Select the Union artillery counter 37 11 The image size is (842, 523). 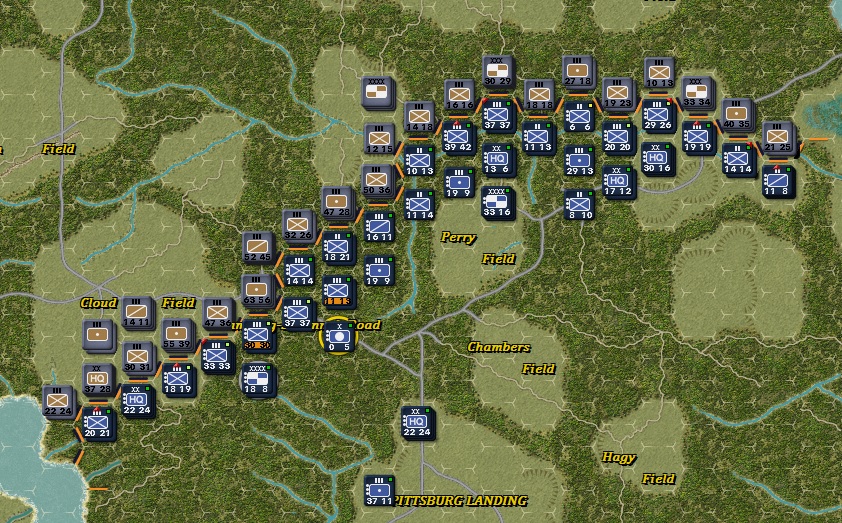click(x=379, y=491)
